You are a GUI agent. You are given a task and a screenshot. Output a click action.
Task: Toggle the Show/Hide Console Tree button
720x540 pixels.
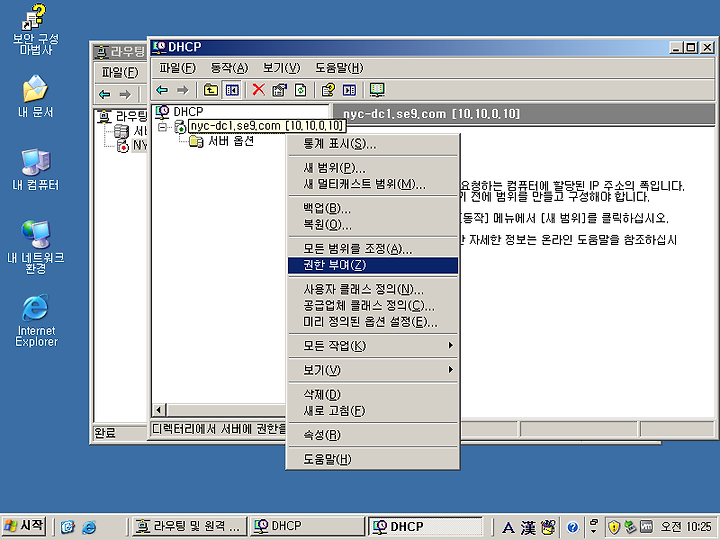pos(232,90)
